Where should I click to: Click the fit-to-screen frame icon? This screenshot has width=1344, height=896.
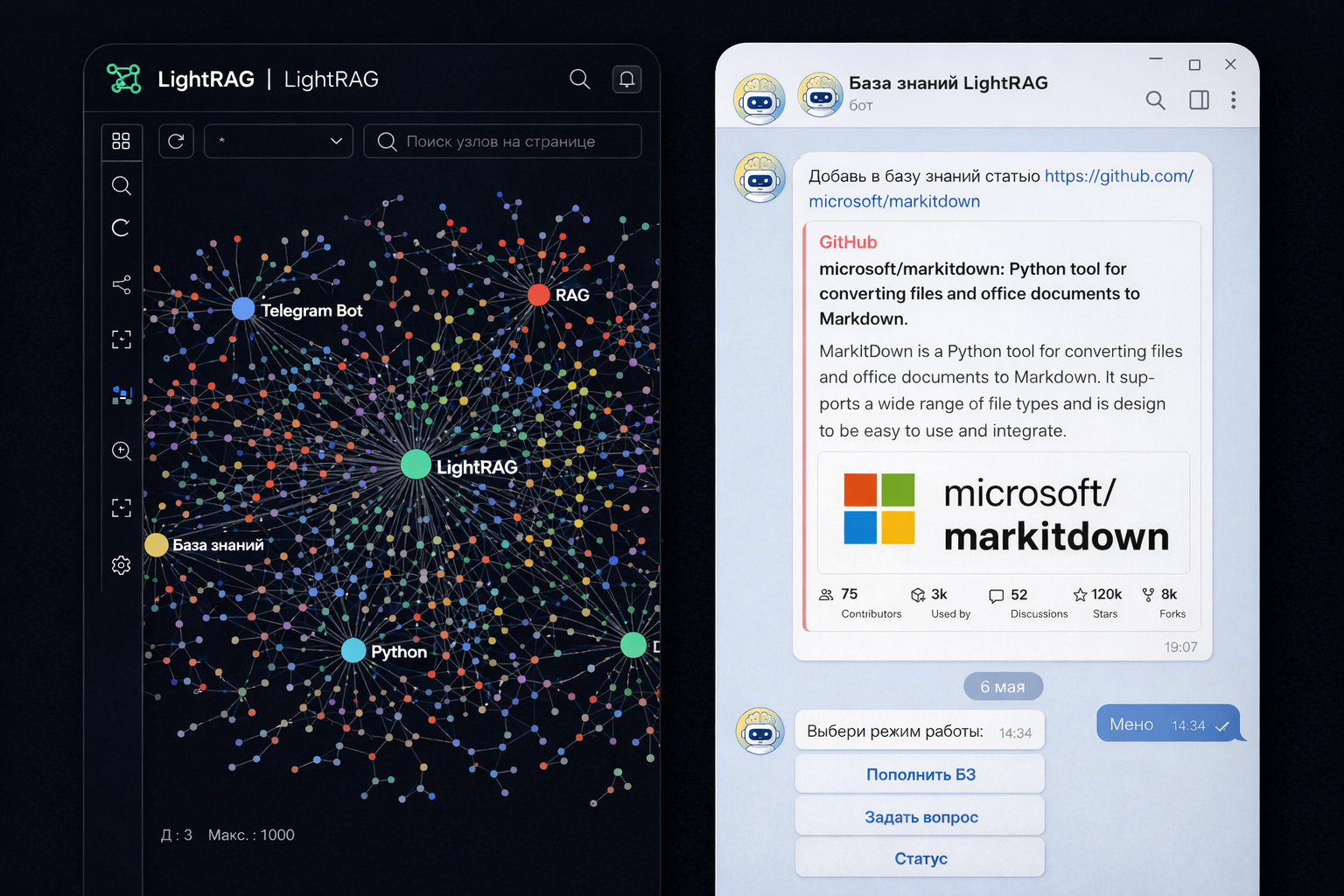click(122, 339)
